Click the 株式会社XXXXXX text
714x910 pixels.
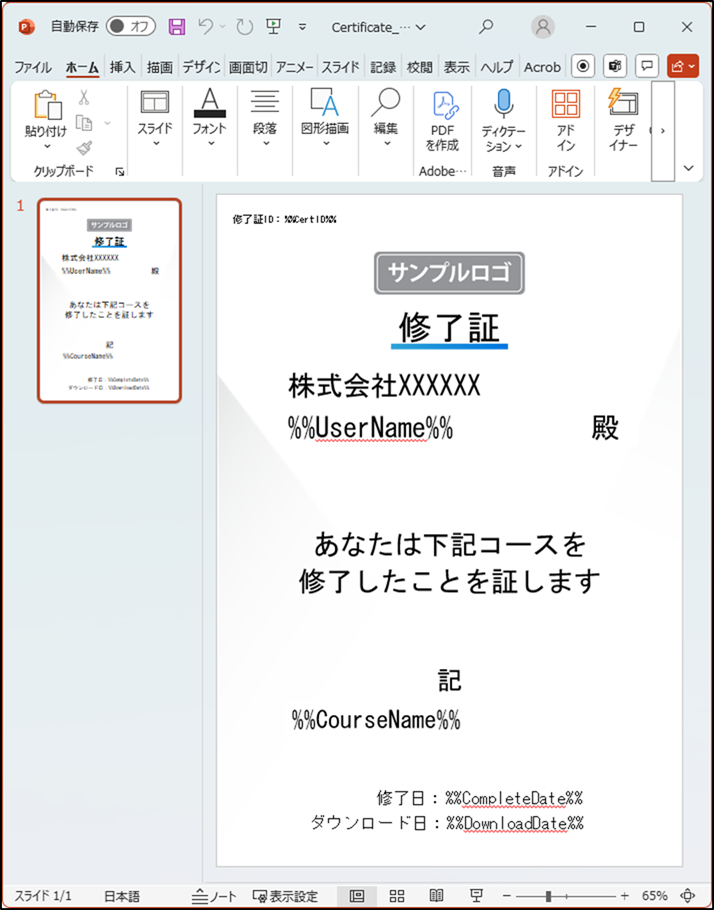pos(384,385)
